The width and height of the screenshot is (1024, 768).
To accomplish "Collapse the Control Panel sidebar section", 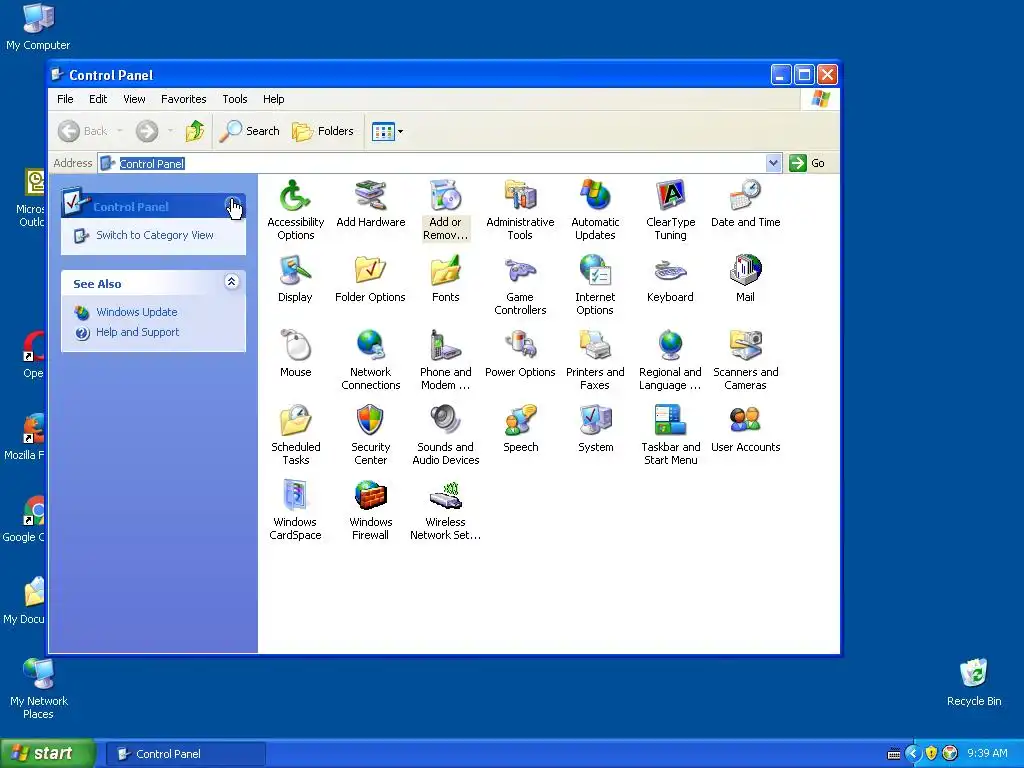I will pos(232,205).
